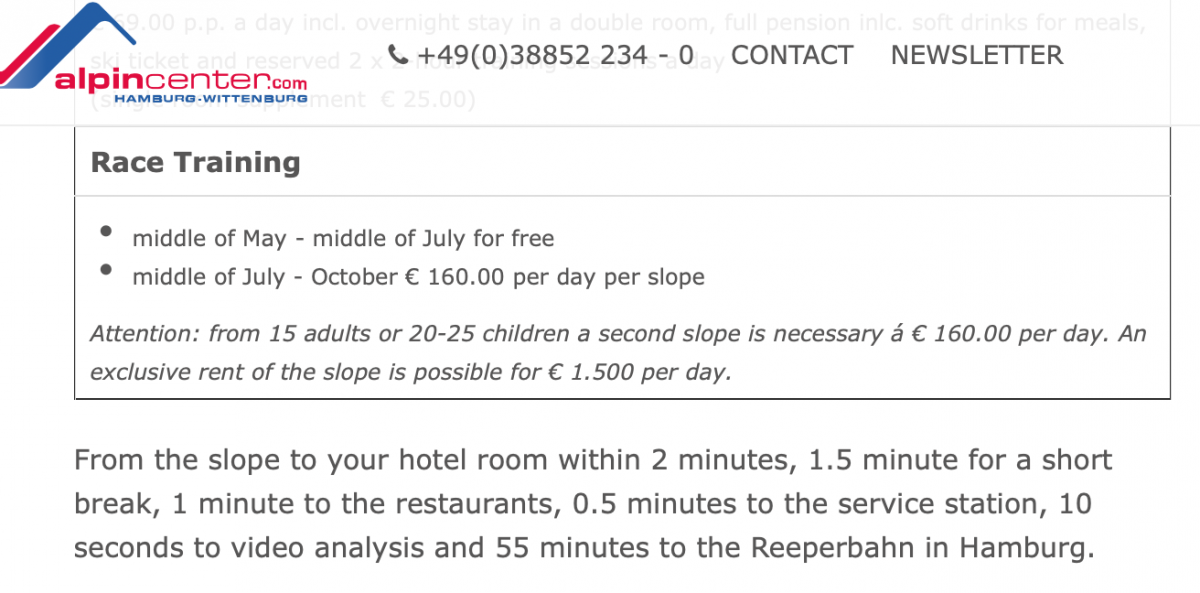Call the +49(0)38852 234 - 0 number
The width and height of the screenshot is (1200, 593).
pyautogui.click(x=555, y=55)
